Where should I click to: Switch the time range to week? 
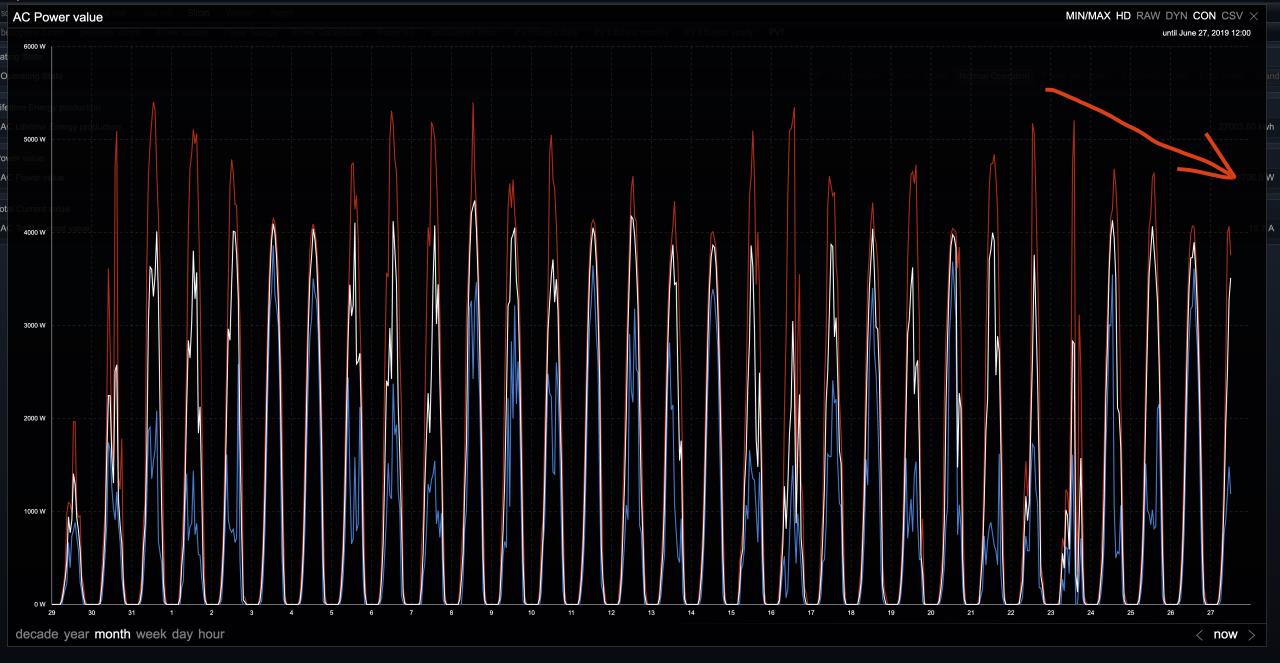pyautogui.click(x=151, y=634)
